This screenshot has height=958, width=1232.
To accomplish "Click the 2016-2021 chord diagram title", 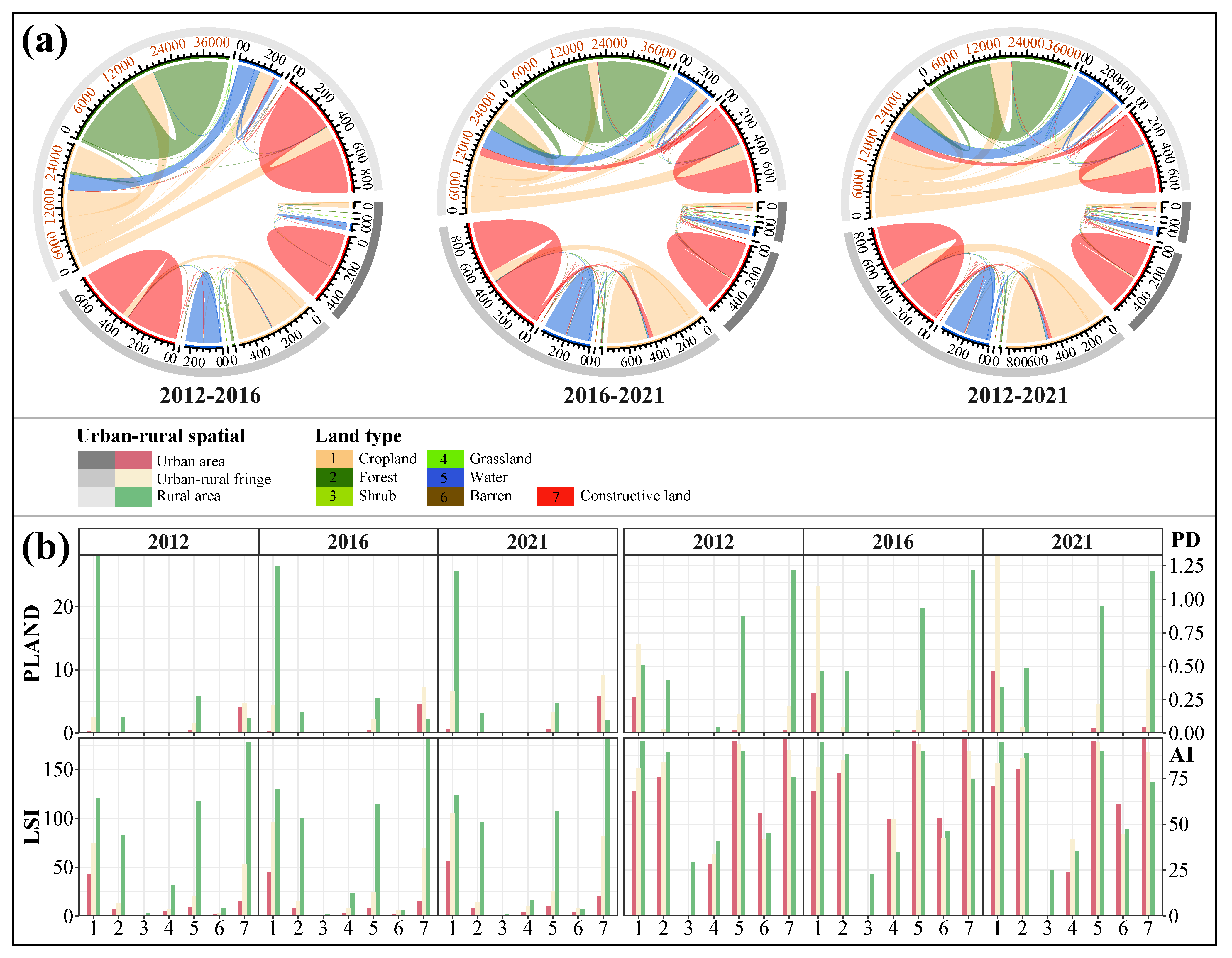I will 614,395.
